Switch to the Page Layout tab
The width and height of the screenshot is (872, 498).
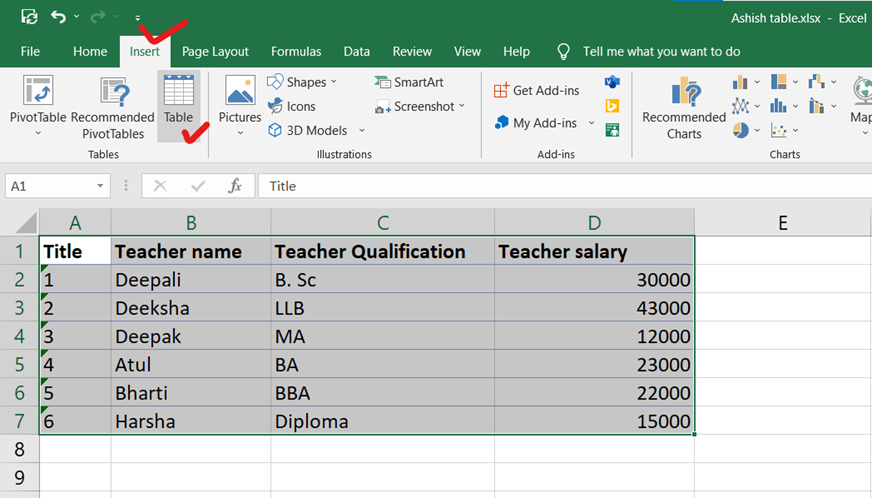click(215, 51)
